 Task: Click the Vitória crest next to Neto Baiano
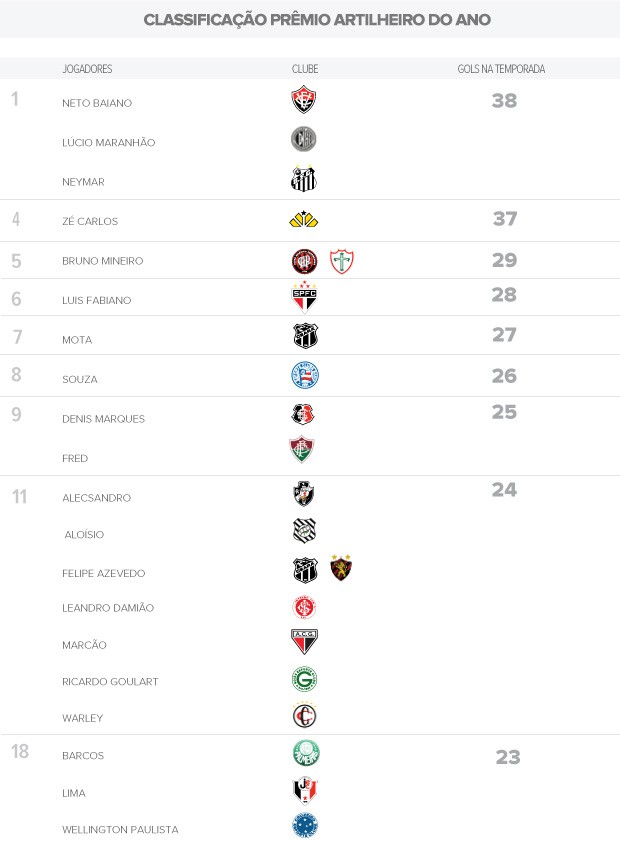coord(304,99)
